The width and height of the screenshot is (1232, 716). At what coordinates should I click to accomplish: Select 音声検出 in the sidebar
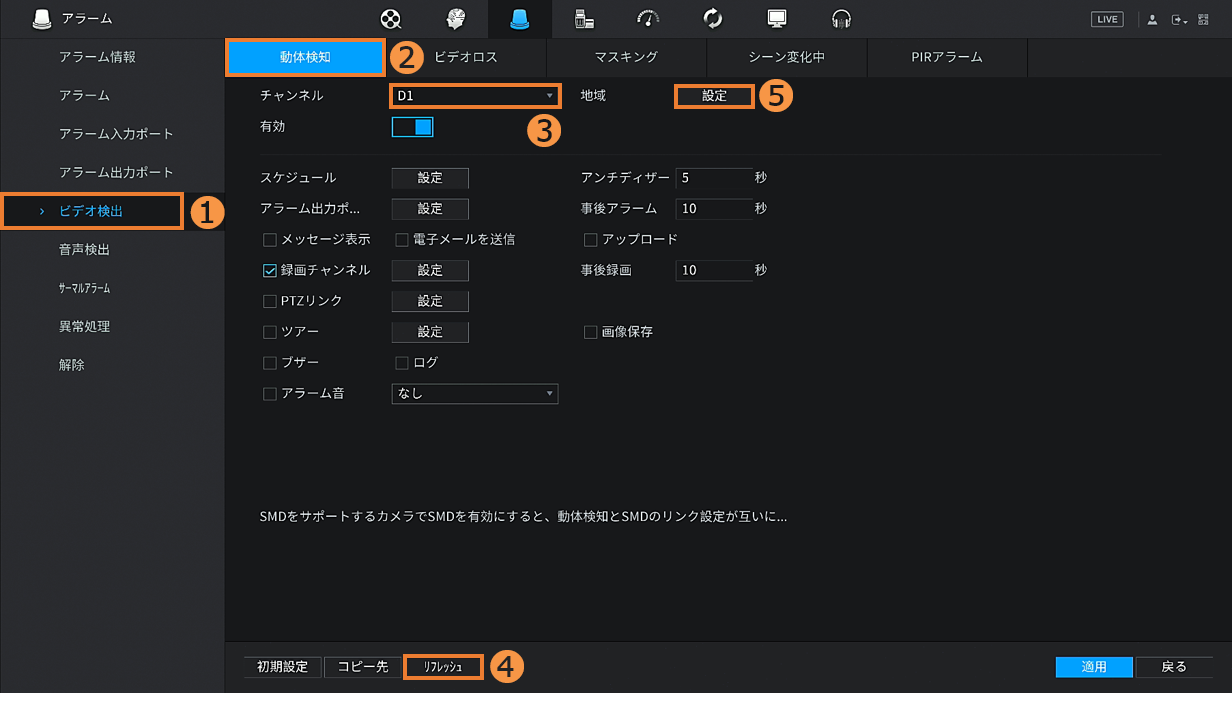pos(84,250)
